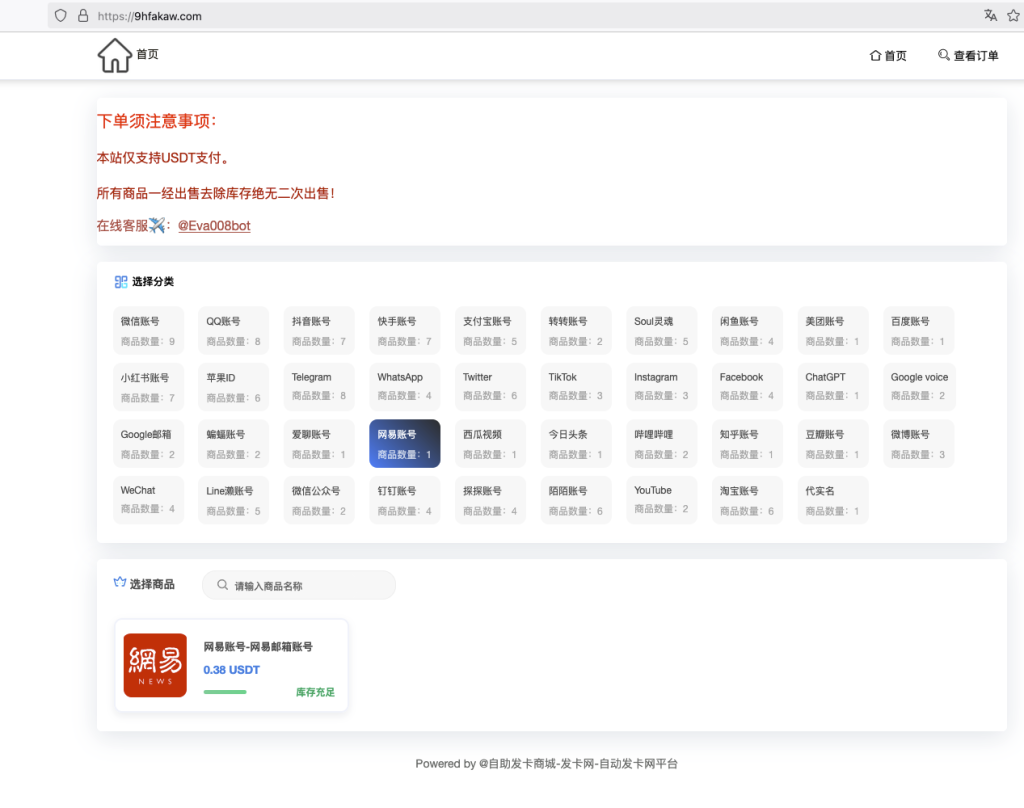Select the 转转账号 category

(576, 331)
